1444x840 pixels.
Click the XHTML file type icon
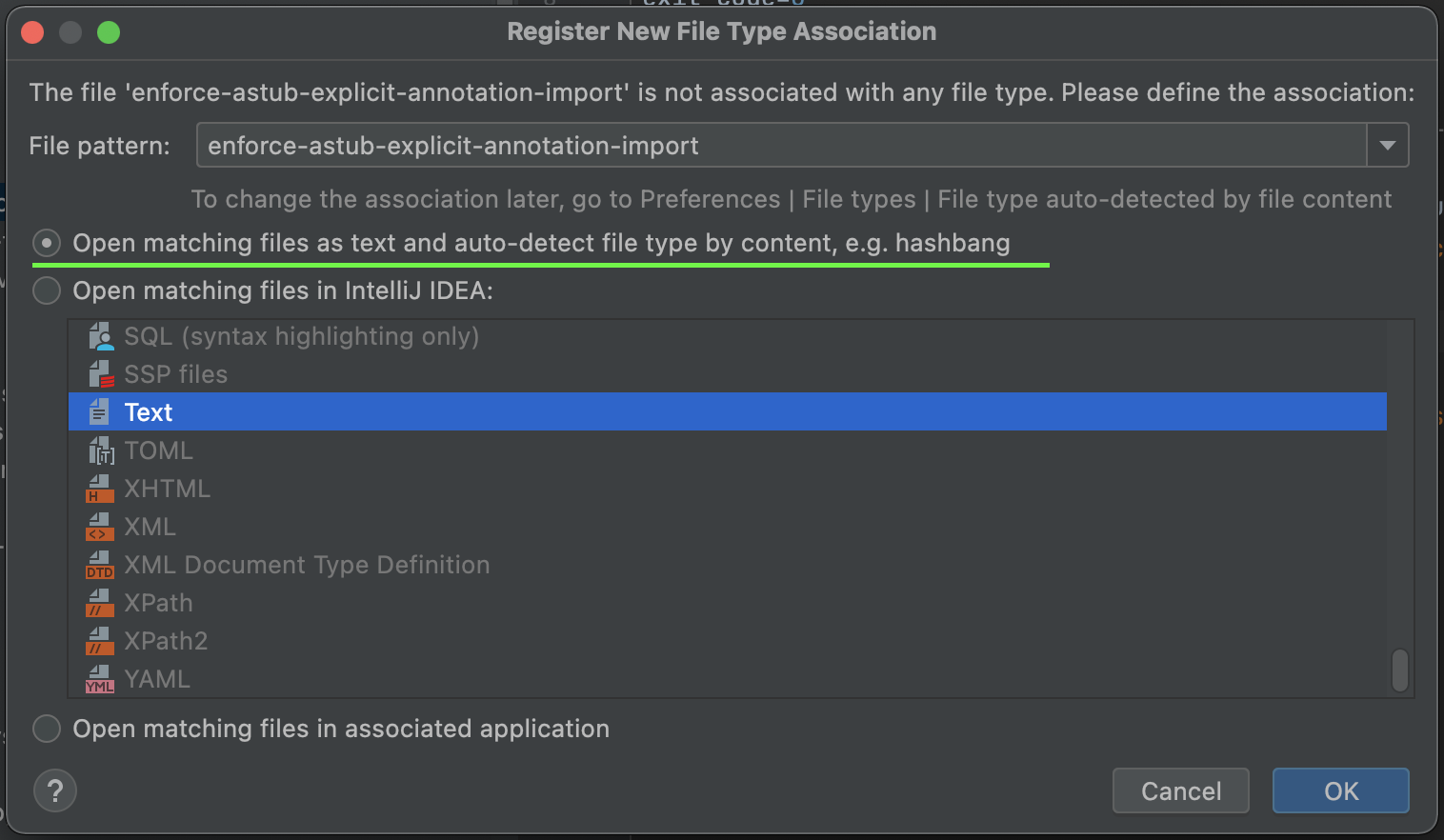(99, 488)
